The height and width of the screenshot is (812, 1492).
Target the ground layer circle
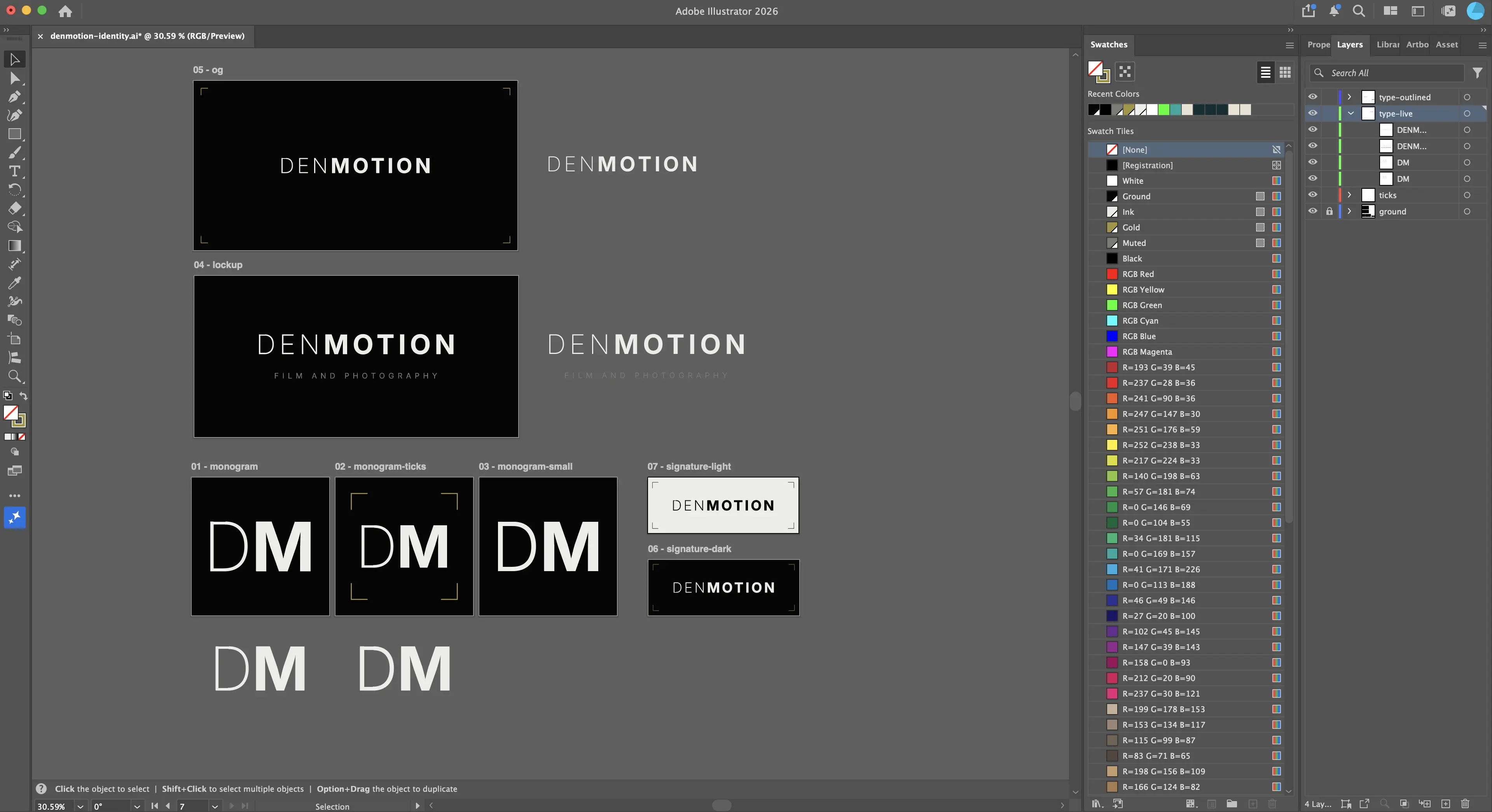(1467, 211)
